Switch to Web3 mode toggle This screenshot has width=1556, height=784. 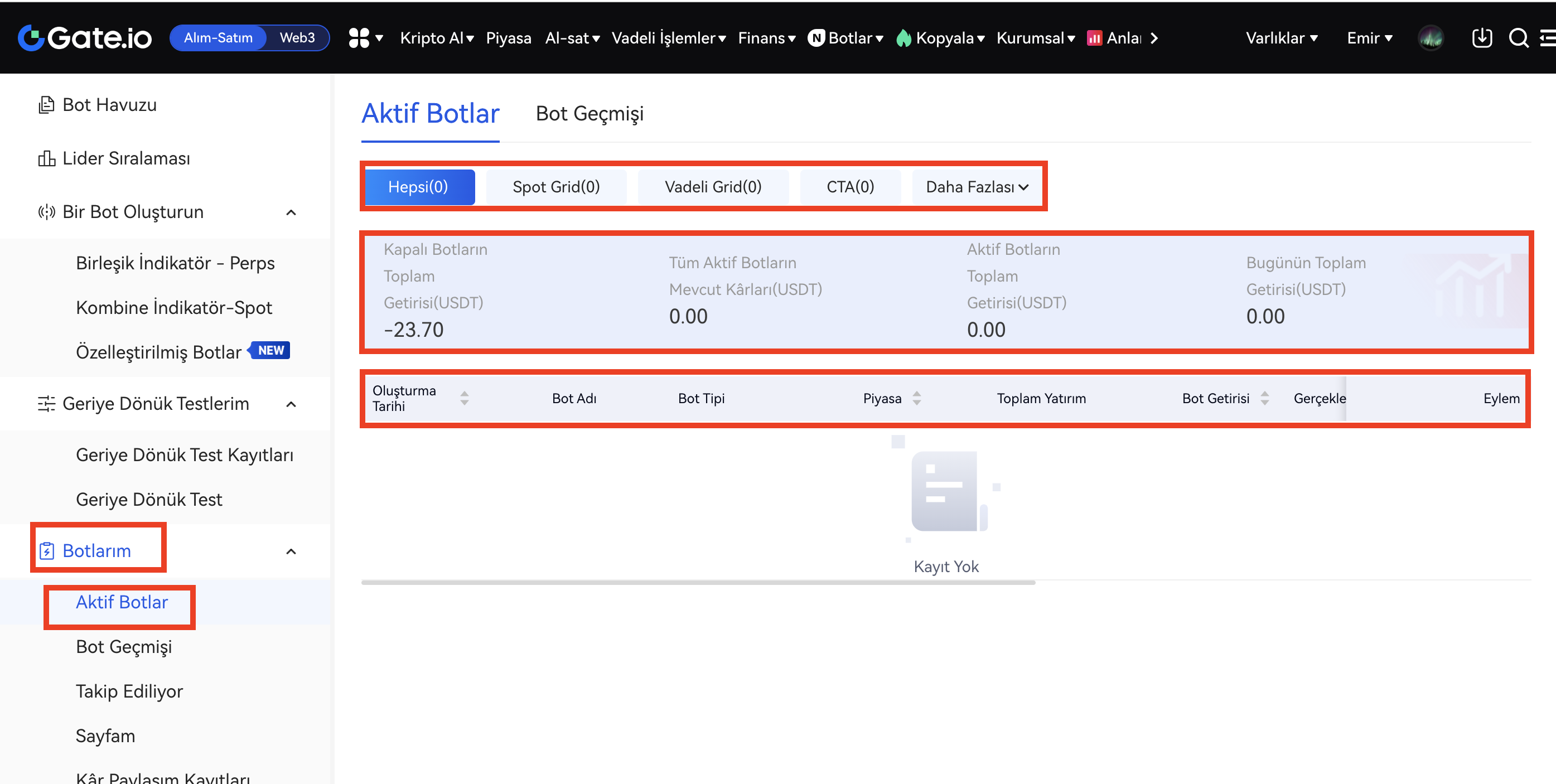coord(297,38)
